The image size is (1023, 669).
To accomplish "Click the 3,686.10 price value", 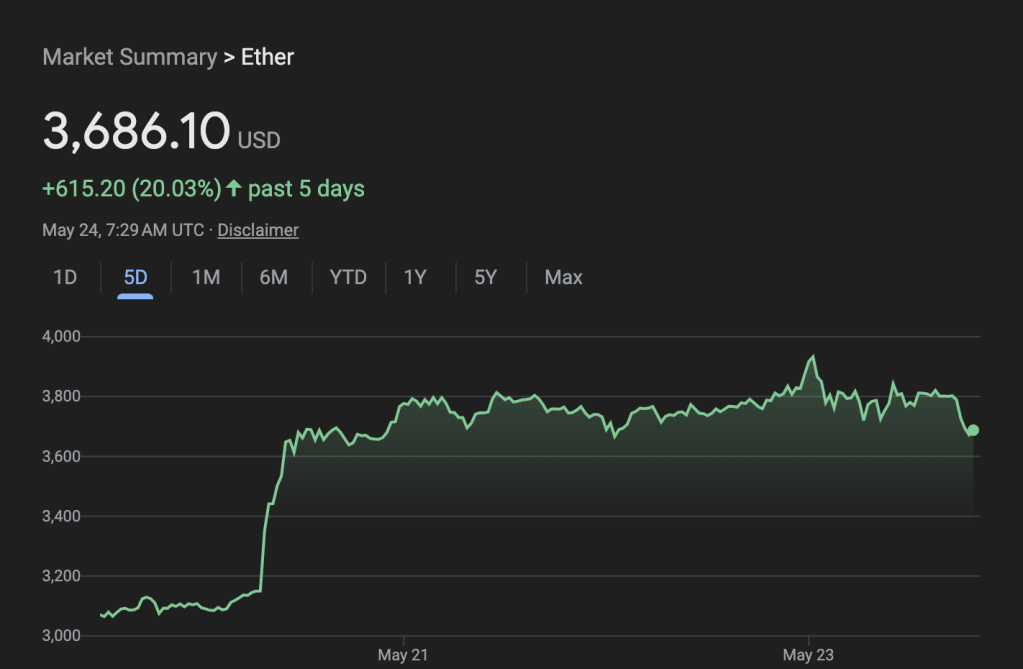I will (x=136, y=132).
